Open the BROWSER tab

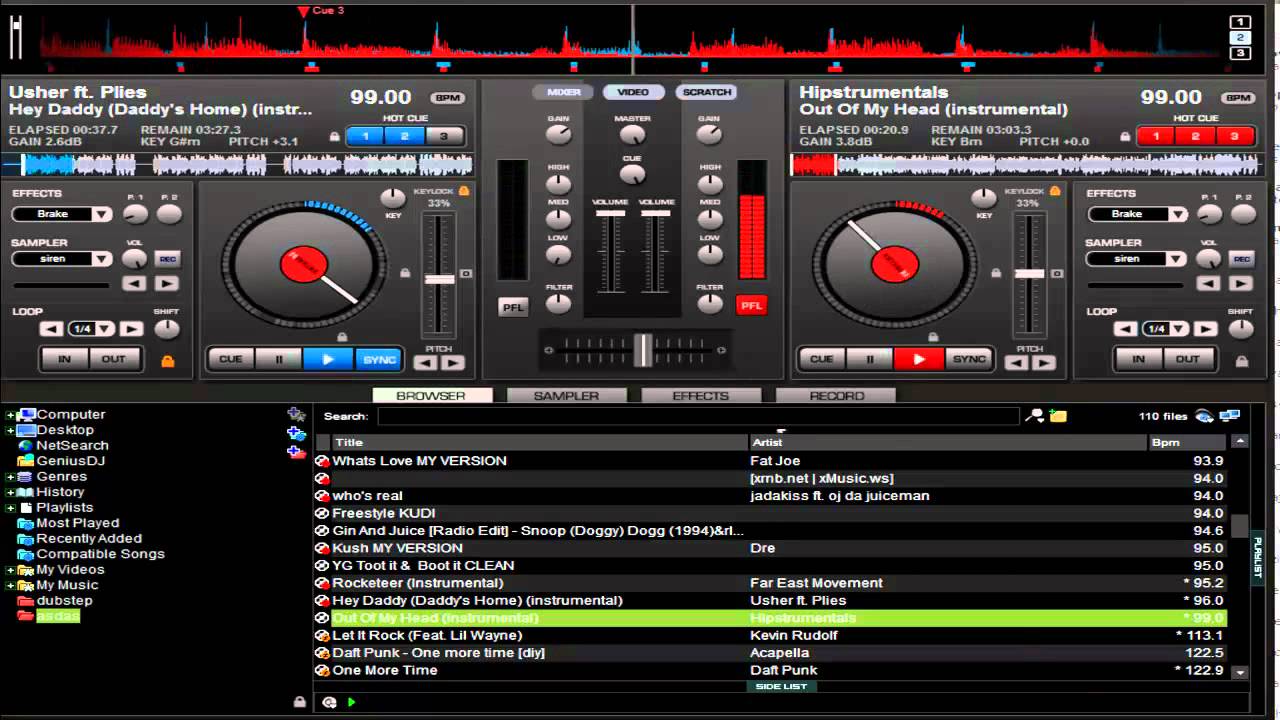point(431,396)
